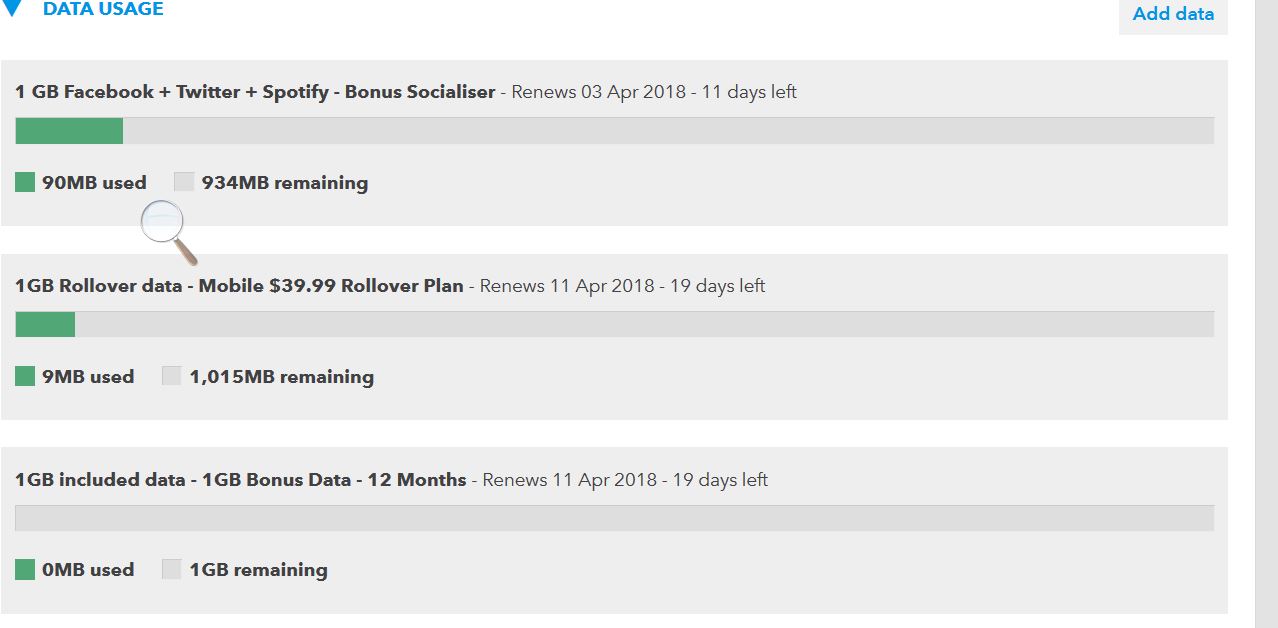Click the 934MB remaining label
The image size is (1278, 628).
point(285,183)
